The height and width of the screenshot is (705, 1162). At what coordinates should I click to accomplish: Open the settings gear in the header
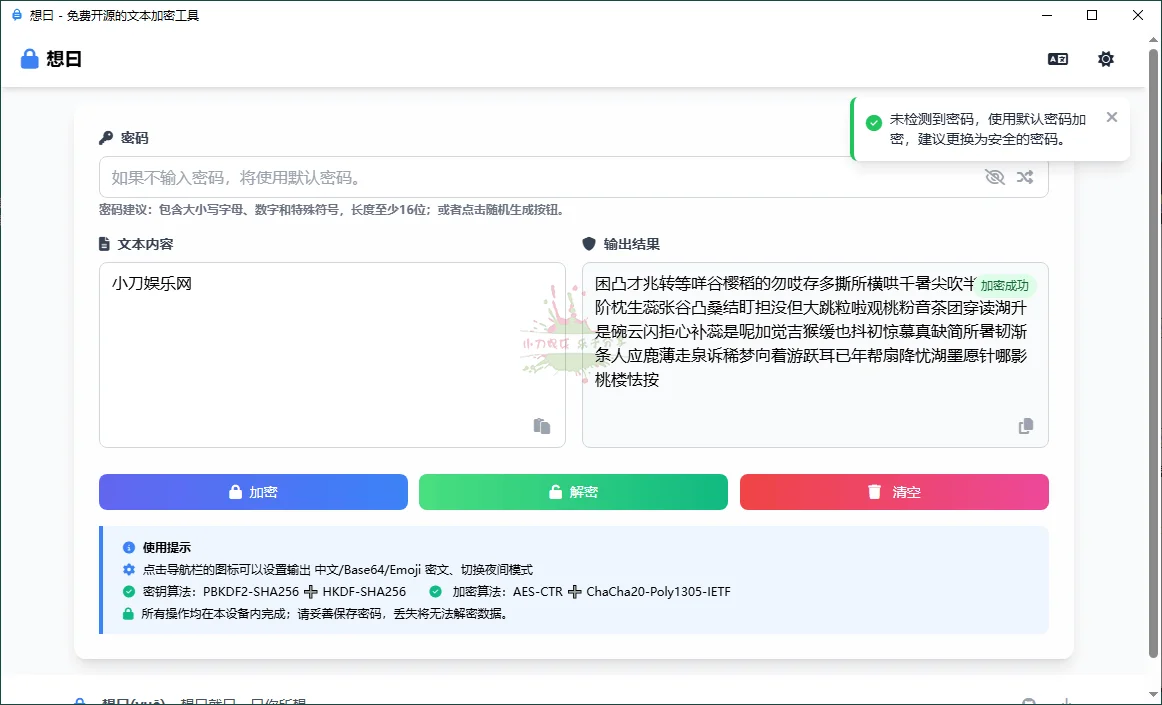1105,58
